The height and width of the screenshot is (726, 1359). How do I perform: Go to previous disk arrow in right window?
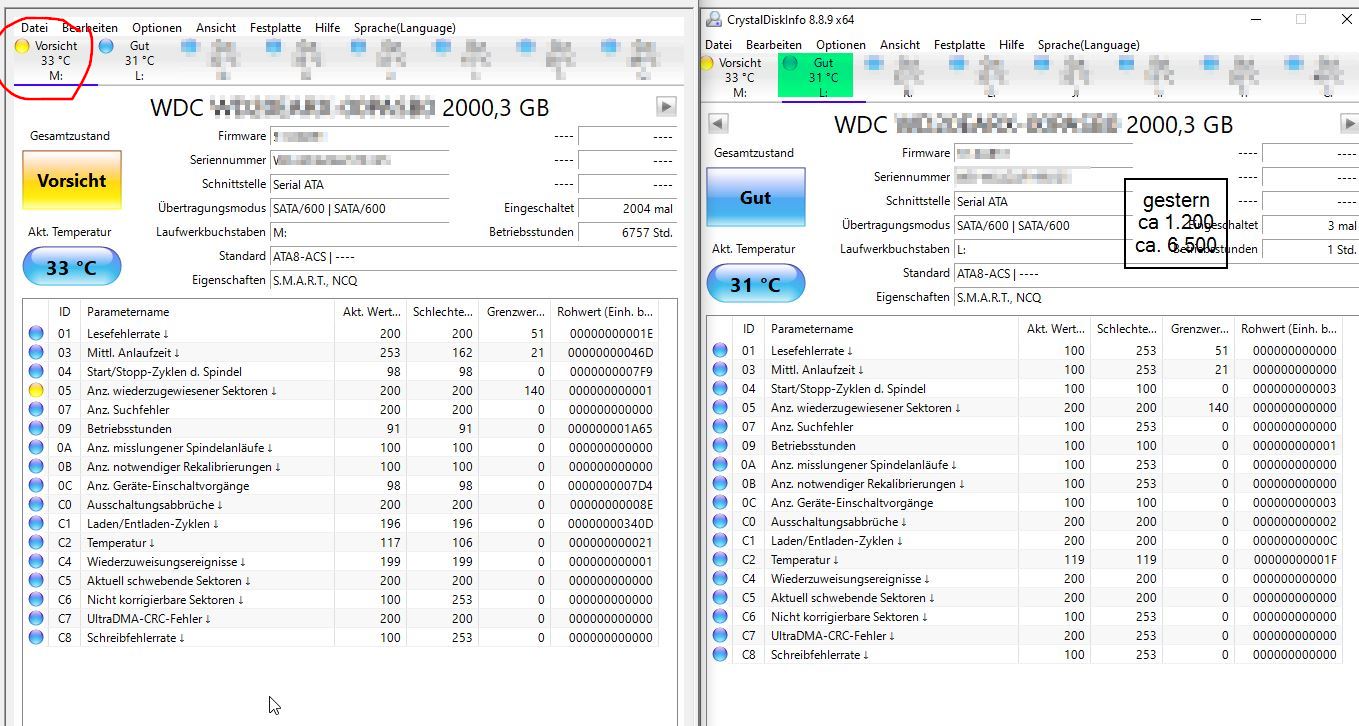718,124
